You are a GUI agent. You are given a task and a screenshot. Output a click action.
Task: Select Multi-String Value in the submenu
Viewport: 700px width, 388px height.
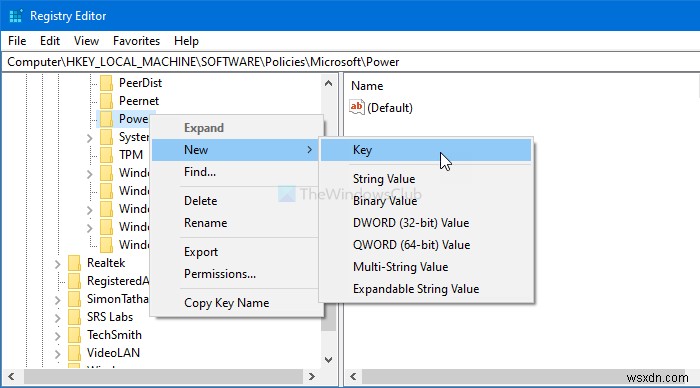pyautogui.click(x=426, y=267)
